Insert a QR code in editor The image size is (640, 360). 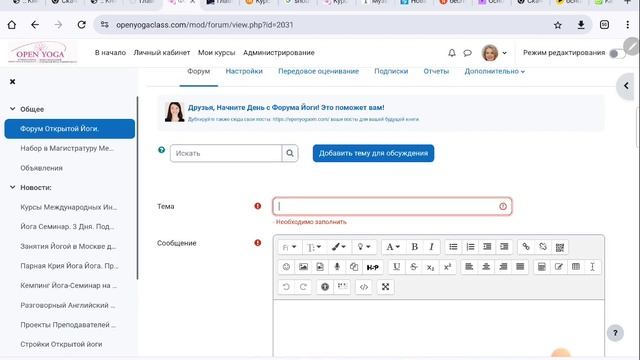[x=560, y=247]
